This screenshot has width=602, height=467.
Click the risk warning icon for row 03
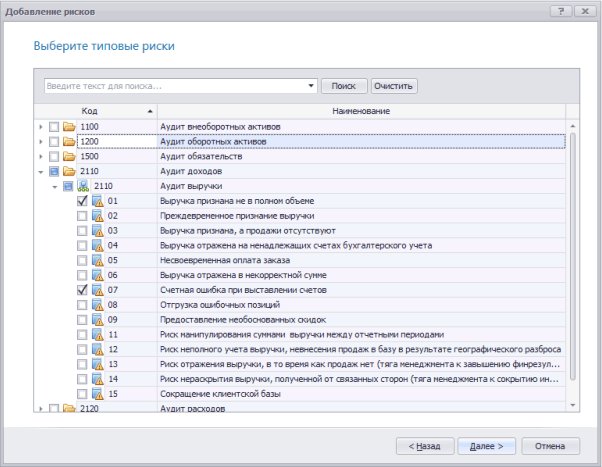(x=98, y=231)
